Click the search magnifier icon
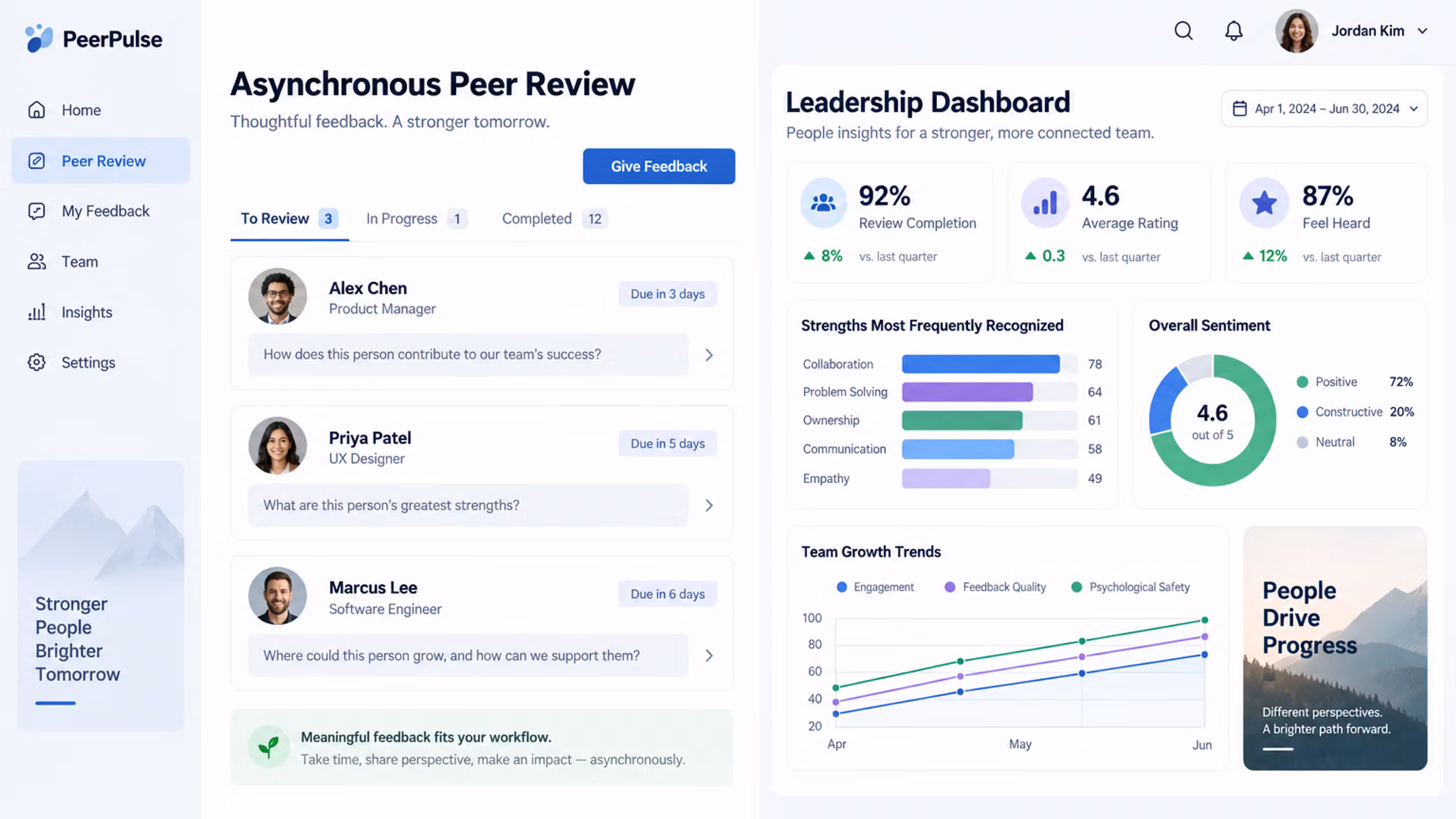1456x819 pixels. pos(1184,31)
